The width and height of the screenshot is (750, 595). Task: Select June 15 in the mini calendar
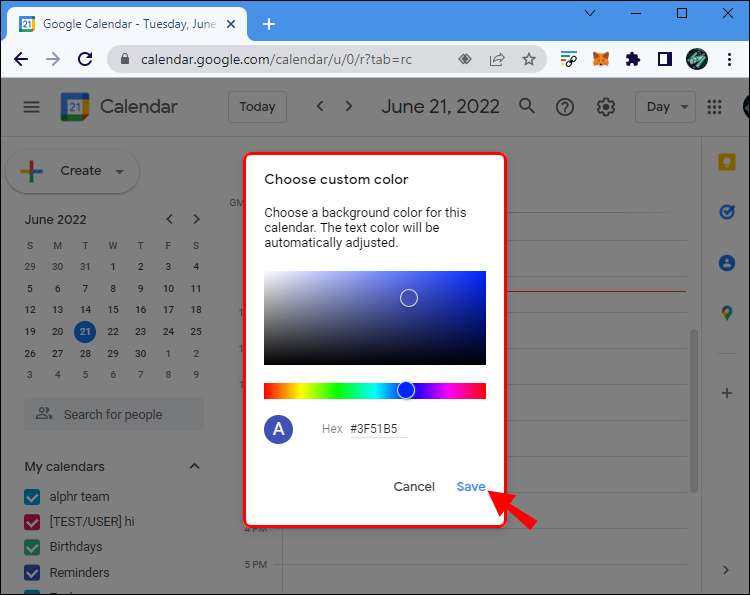[113, 309]
